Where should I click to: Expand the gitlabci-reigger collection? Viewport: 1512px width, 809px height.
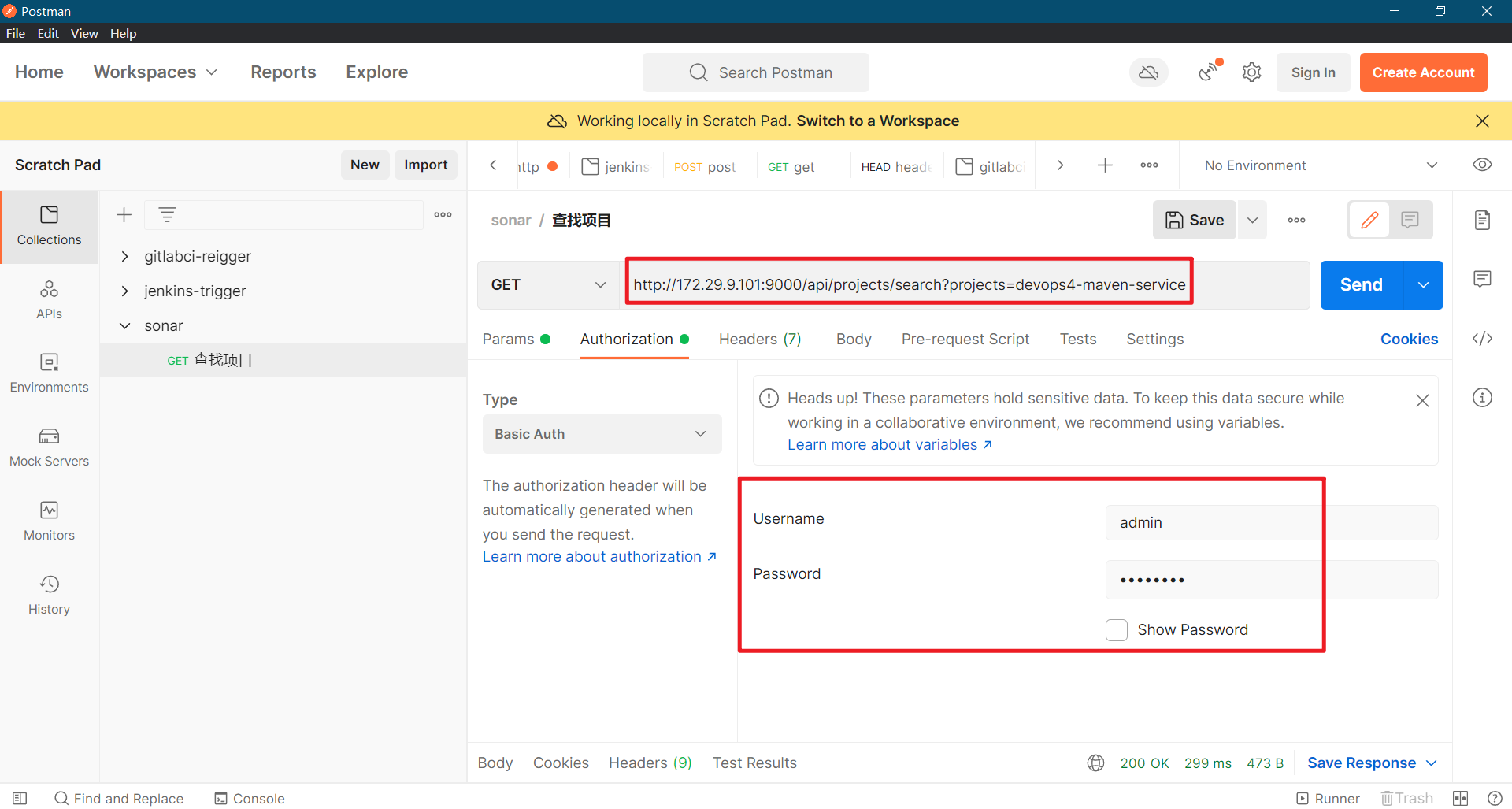(x=124, y=256)
